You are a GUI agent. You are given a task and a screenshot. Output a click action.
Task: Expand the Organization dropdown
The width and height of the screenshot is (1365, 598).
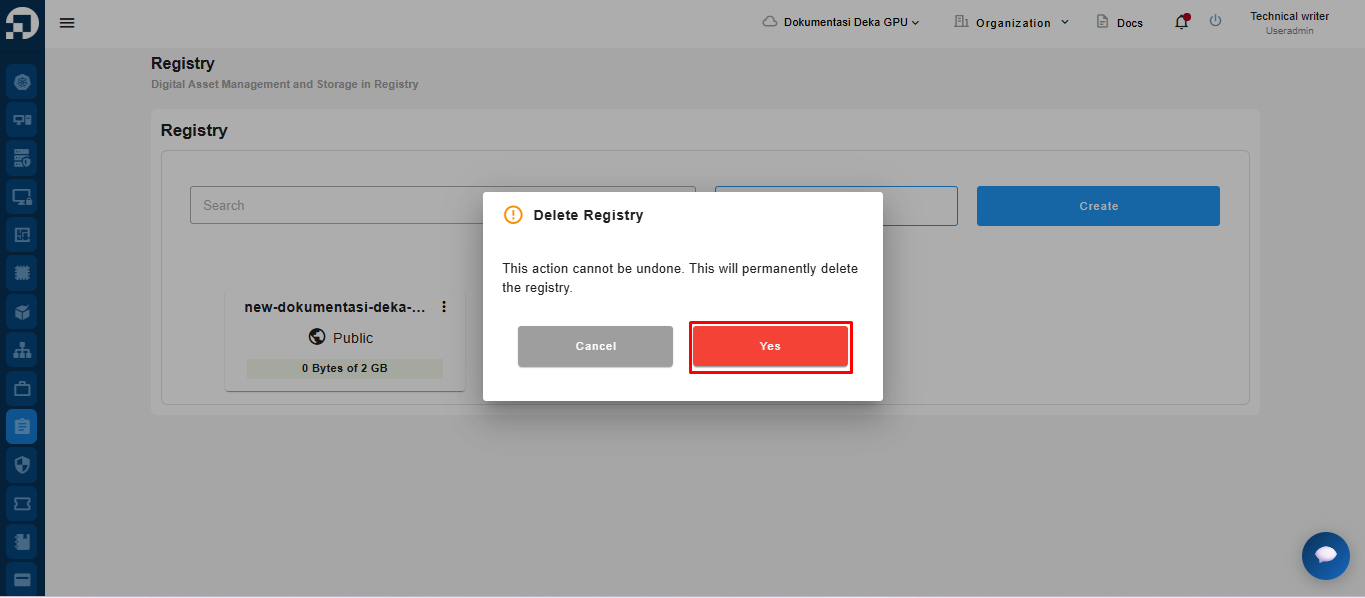(x=1012, y=22)
